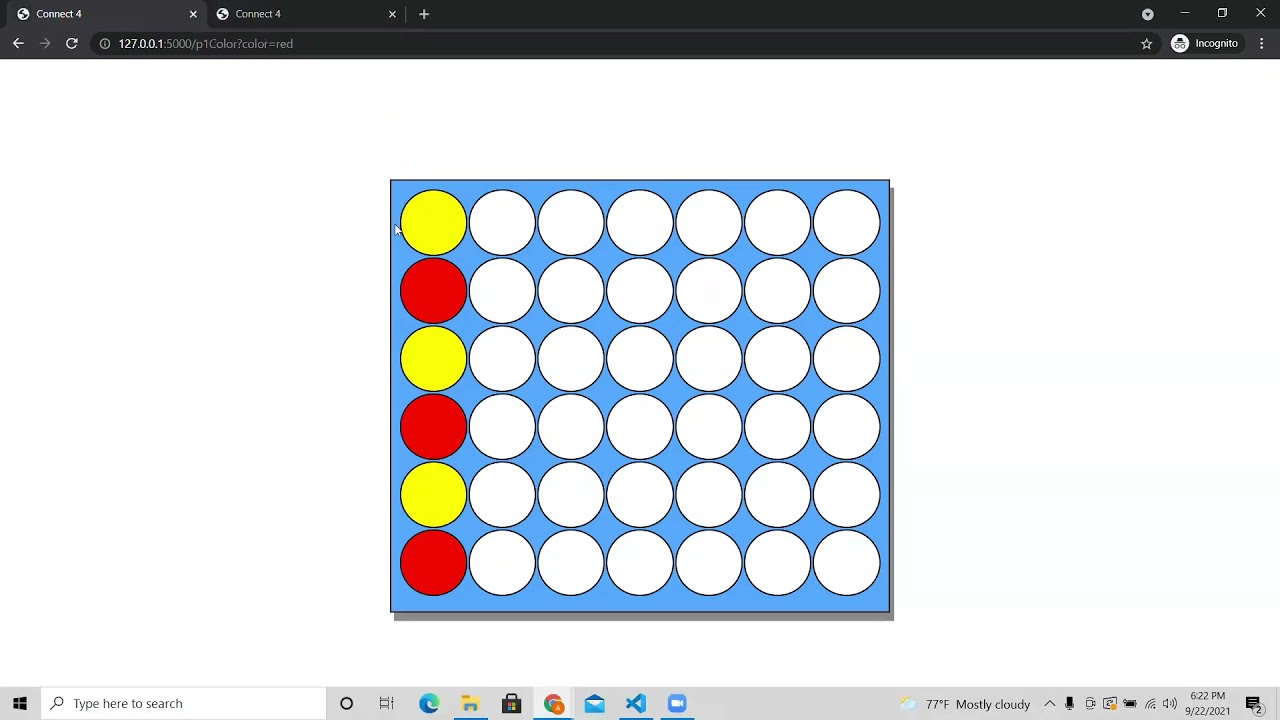1280x720 pixels.
Task: Open the Chrome three-dot menu
Action: coord(1262,43)
